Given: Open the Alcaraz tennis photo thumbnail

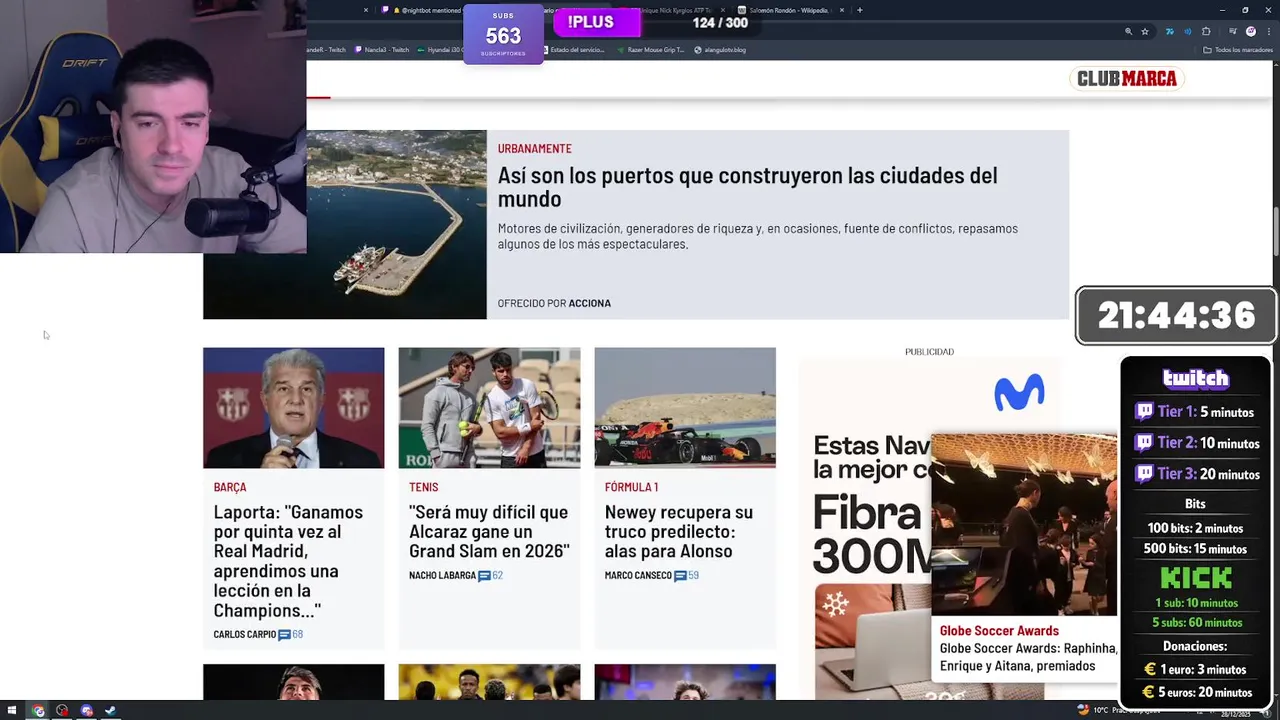Looking at the screenshot, I should coord(489,408).
